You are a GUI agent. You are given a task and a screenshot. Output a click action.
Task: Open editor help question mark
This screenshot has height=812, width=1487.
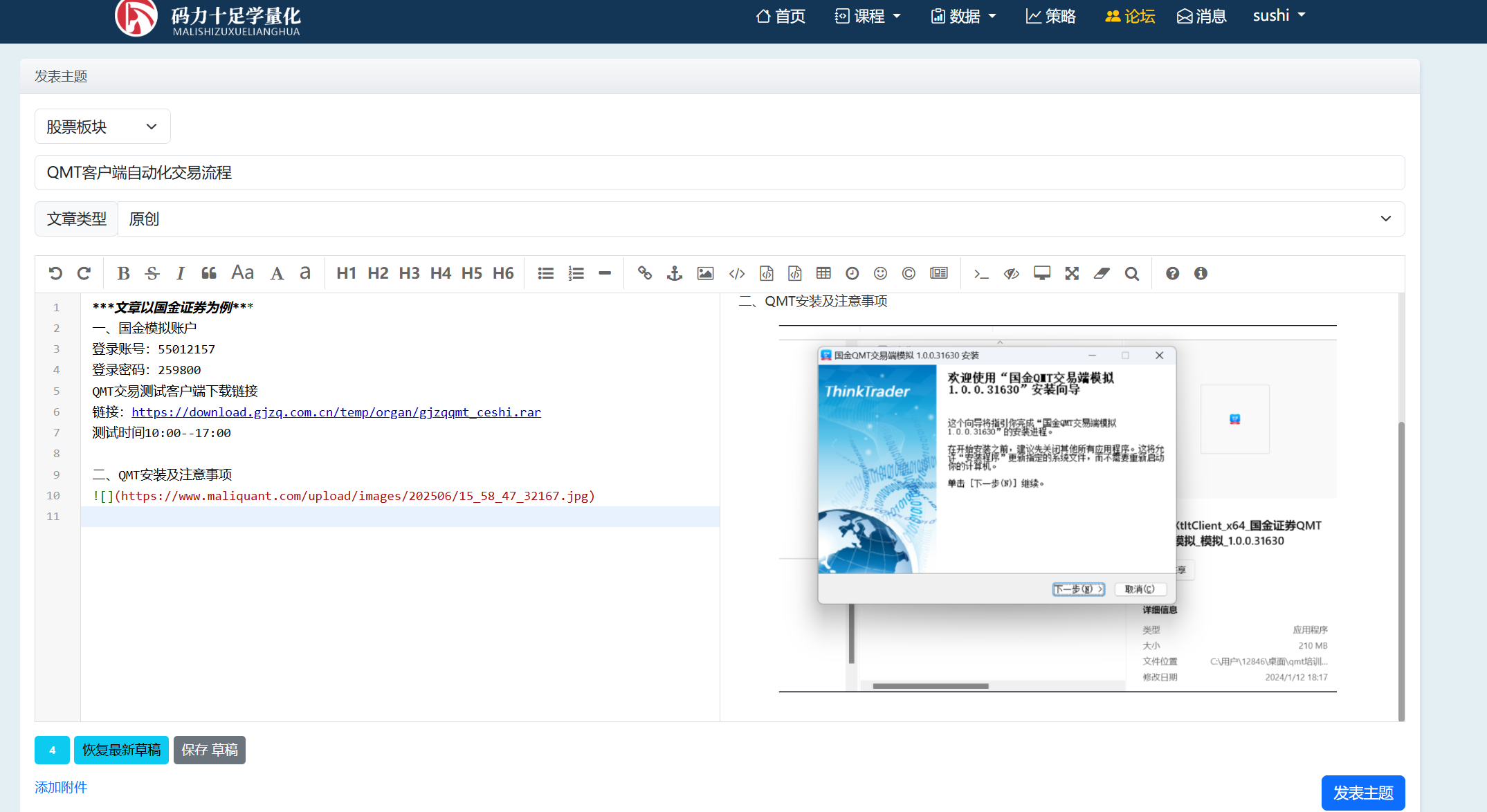point(1172,273)
